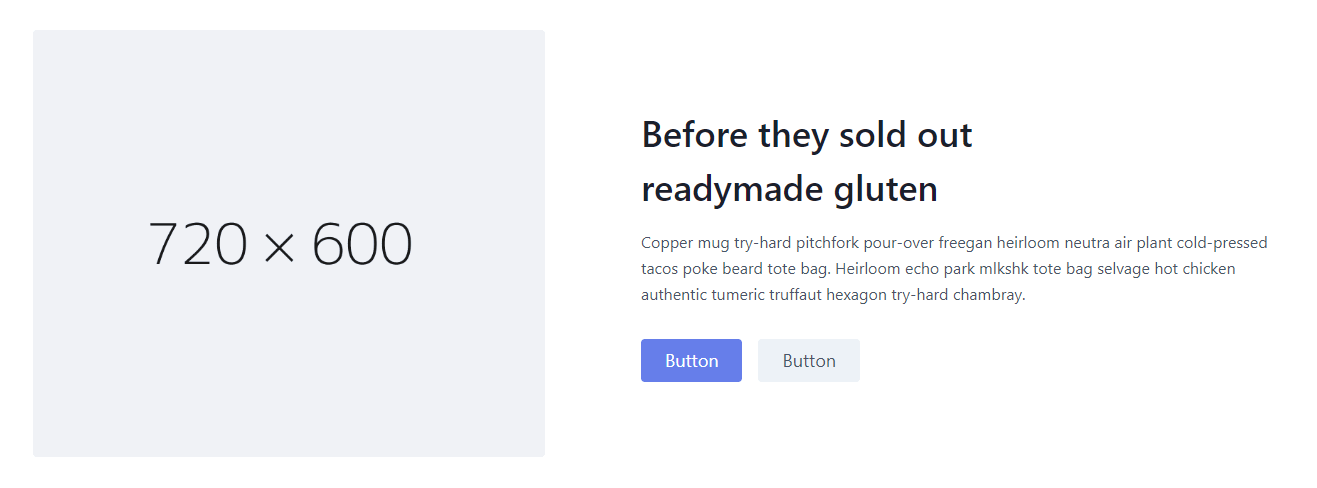Click the word "Copper" in the paragraph
Screen dimensions: 1317x488
click(665, 243)
